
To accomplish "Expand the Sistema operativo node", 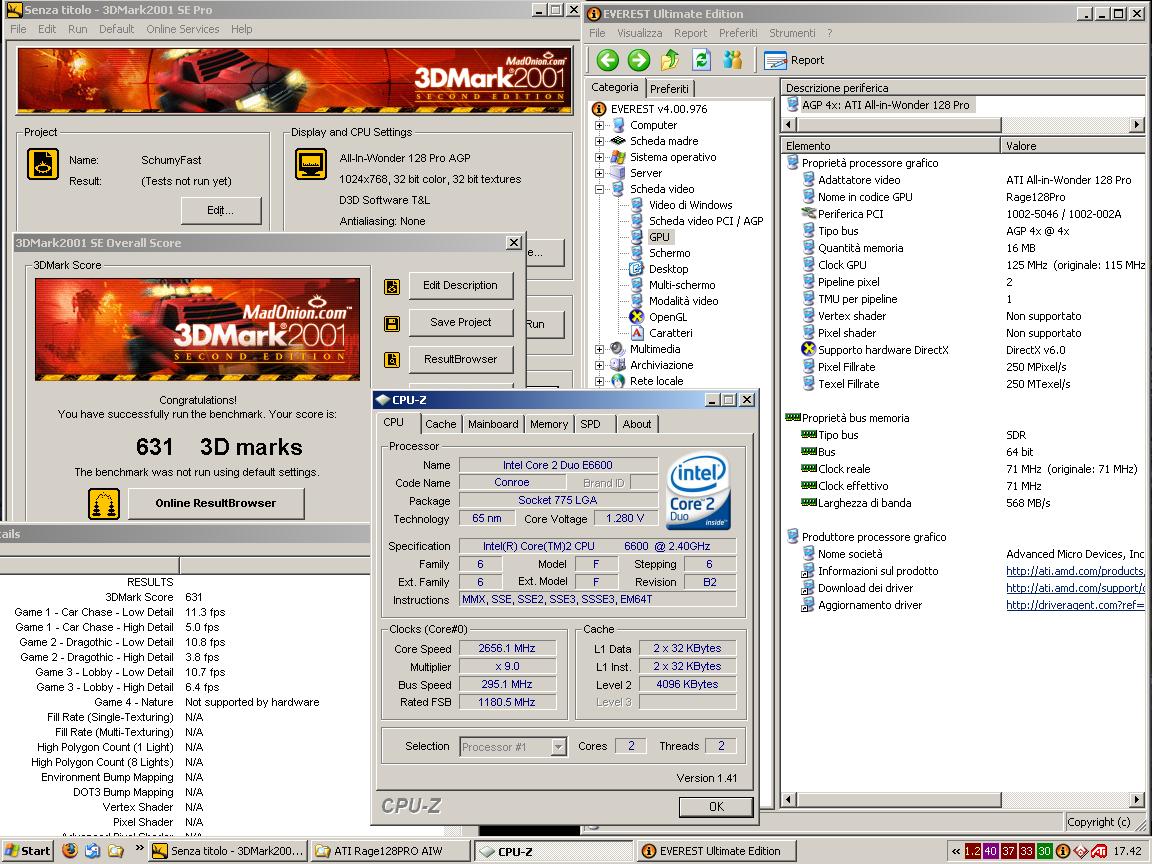I will pos(600,157).
